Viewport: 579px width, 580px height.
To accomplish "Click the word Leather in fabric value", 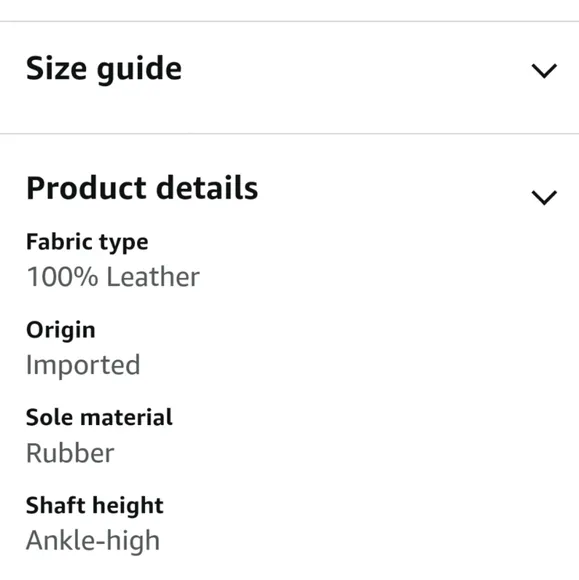I will point(153,277).
